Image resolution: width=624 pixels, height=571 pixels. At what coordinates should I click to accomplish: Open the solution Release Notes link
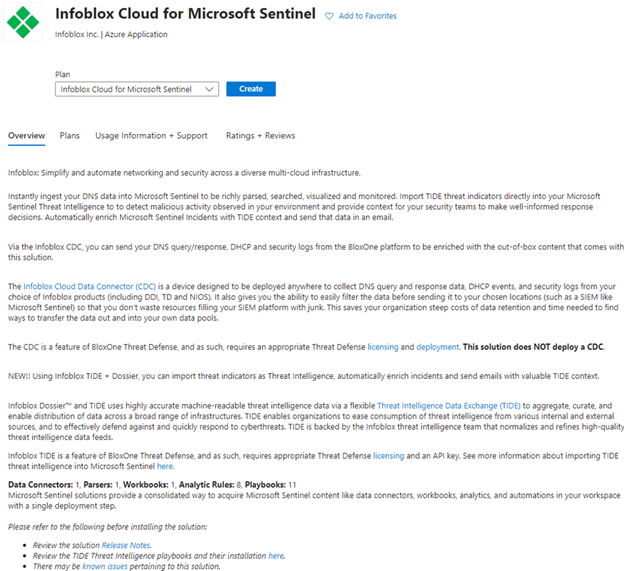(125, 545)
